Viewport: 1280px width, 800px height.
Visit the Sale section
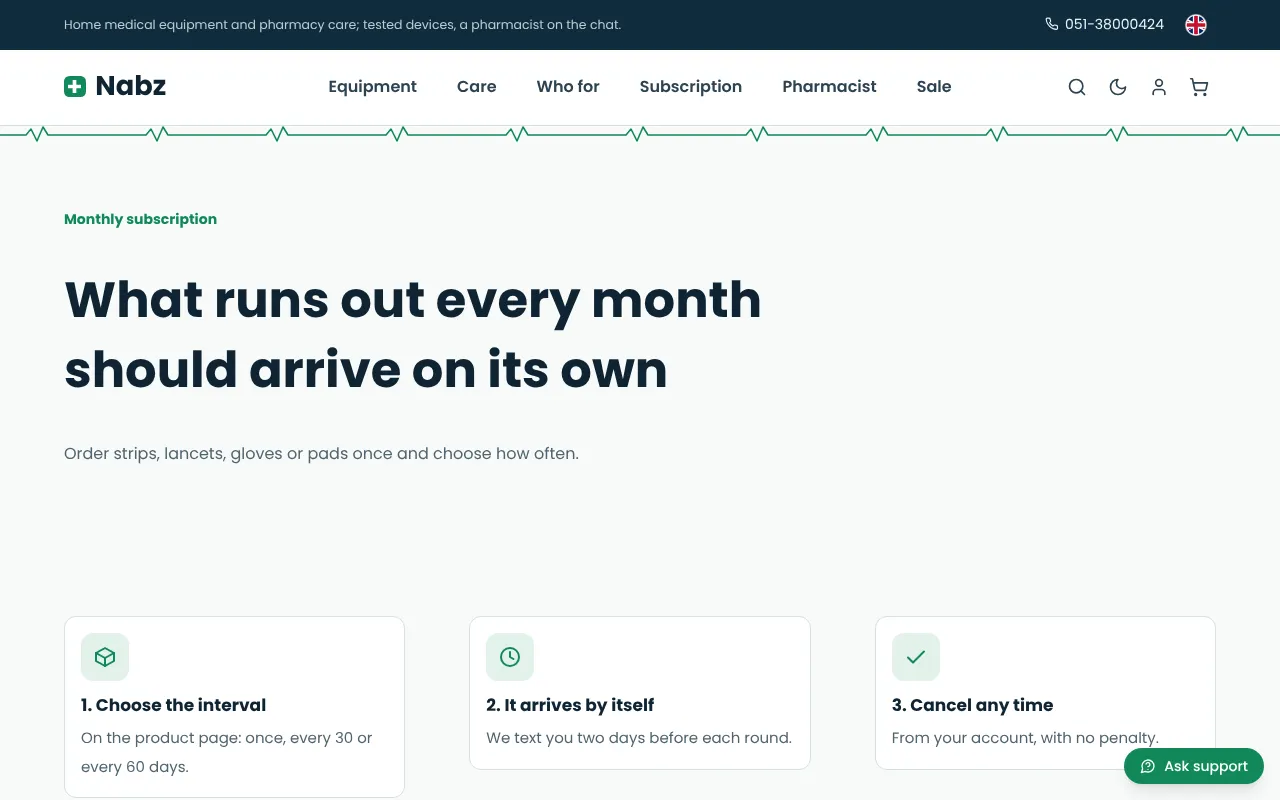934,87
